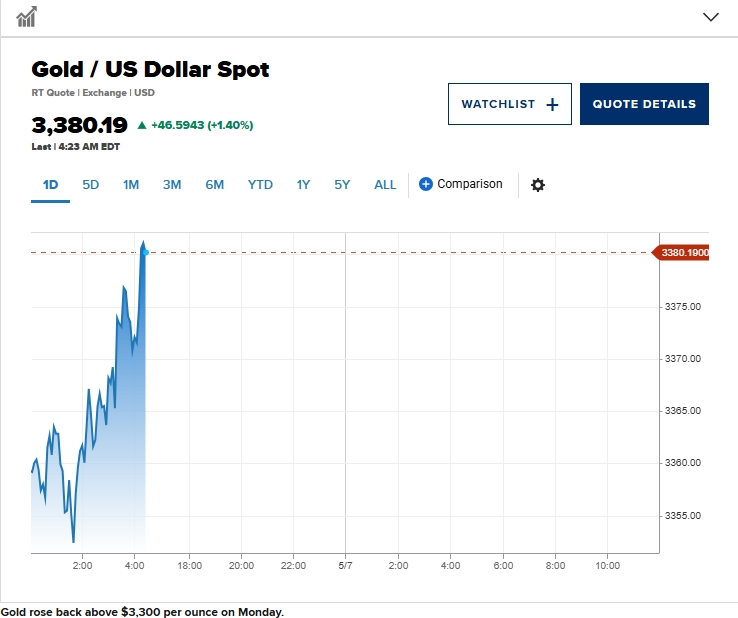This screenshot has width=738, height=618.
Task: Collapse the widget with the top-right chevron
Action: (711, 17)
